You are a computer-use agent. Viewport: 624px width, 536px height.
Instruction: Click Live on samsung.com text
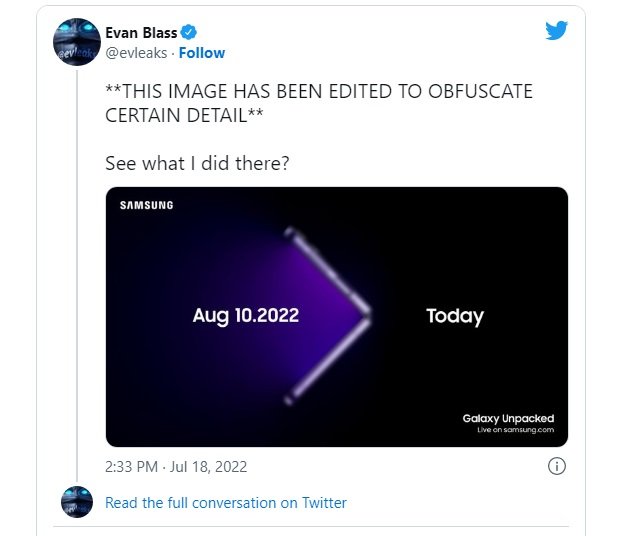pyautogui.click(x=515, y=430)
